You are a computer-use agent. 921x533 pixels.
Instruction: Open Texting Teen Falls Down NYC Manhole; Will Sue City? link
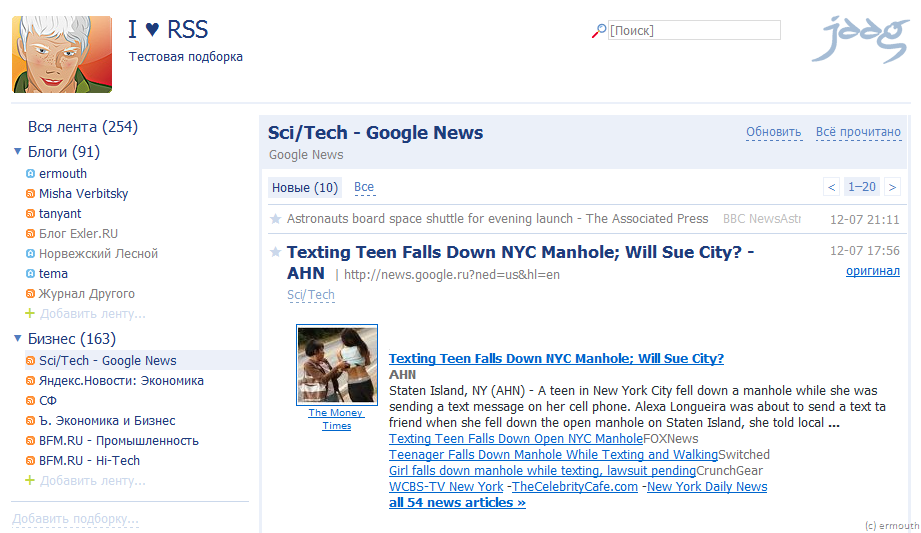point(556,358)
